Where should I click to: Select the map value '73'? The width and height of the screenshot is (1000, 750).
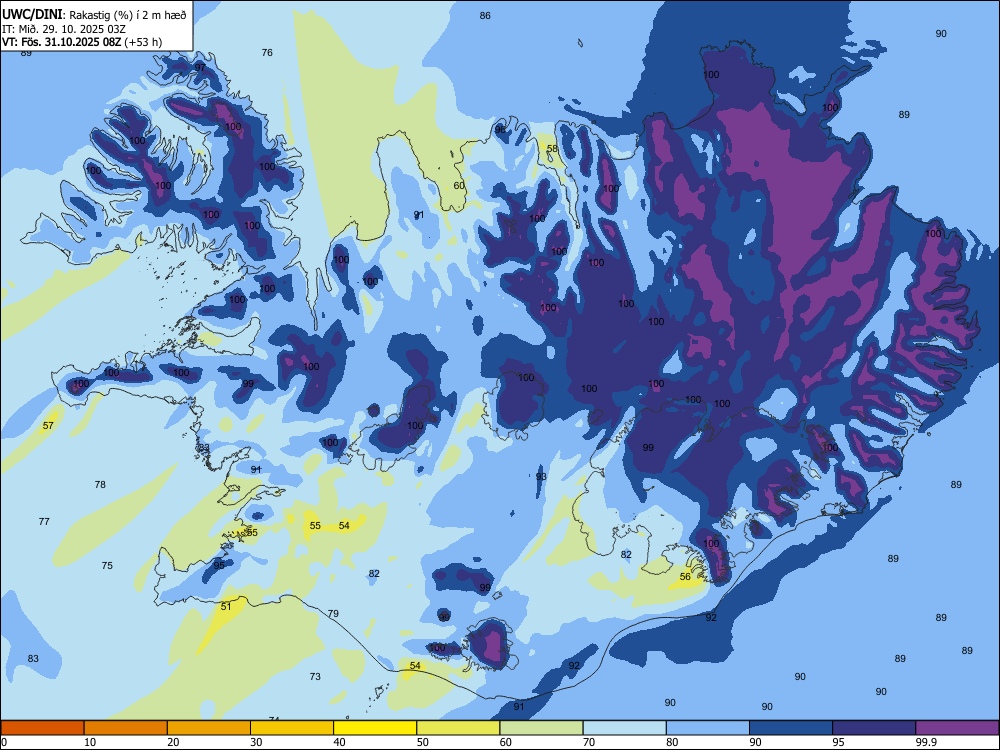pyautogui.click(x=315, y=677)
